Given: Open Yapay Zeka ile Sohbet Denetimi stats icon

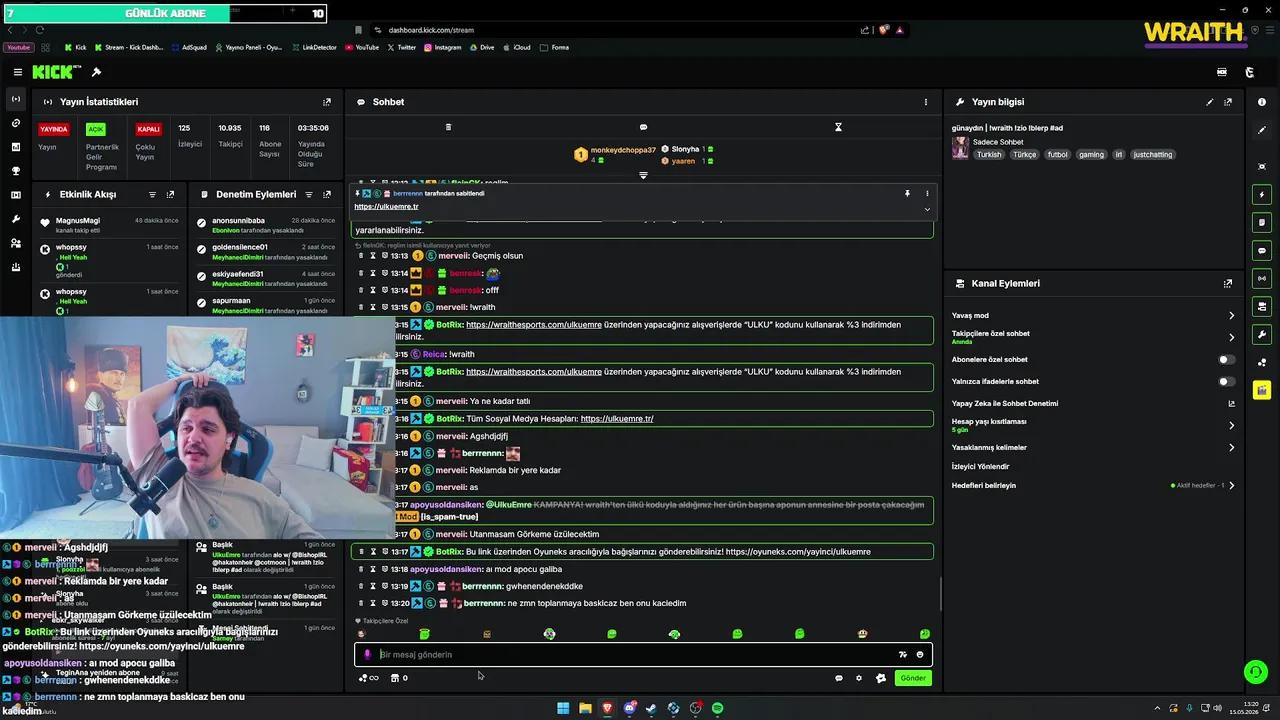Looking at the screenshot, I should [x=1231, y=404].
